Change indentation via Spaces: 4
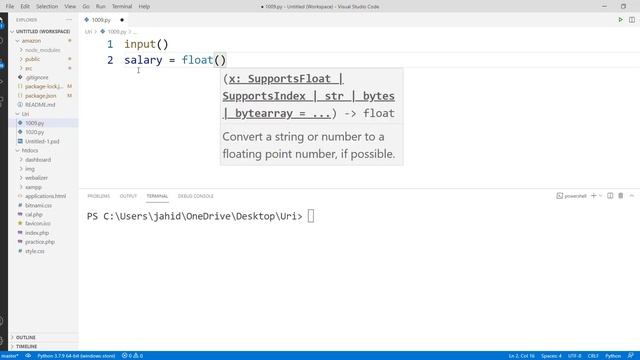Screen dimensions: 640x360 tap(551, 356)
